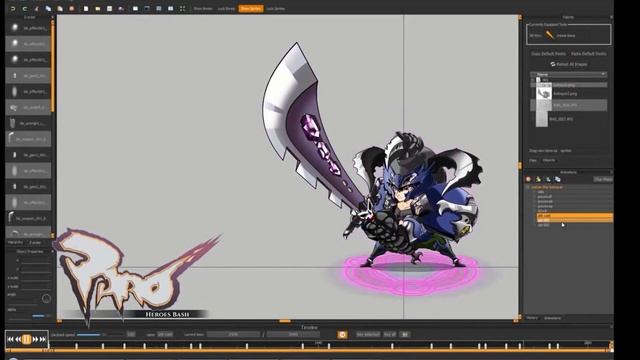Click the orange pause playback button
This screenshot has width=640, height=360.
27,339
